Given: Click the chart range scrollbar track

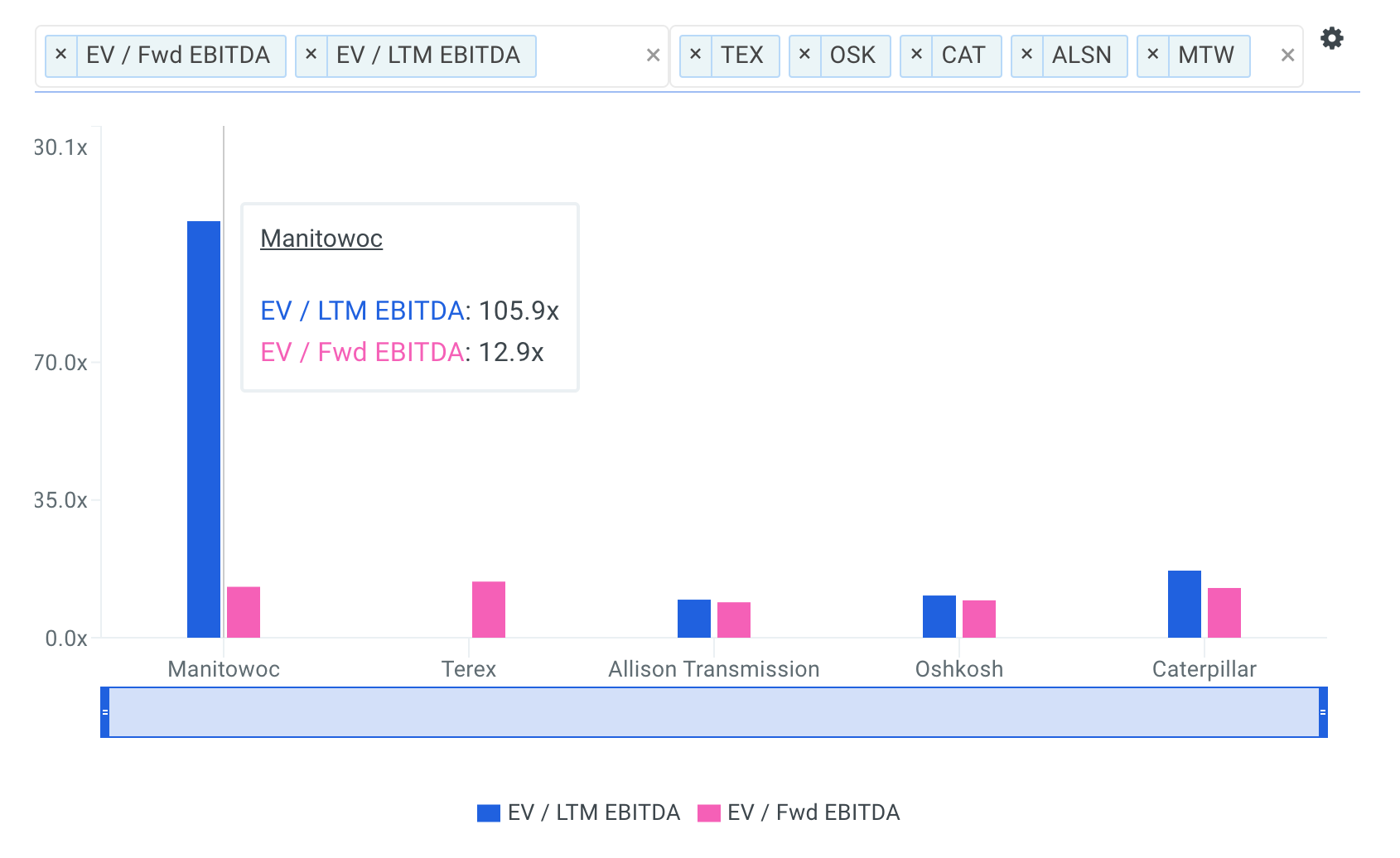Looking at the screenshot, I should click(x=714, y=712).
